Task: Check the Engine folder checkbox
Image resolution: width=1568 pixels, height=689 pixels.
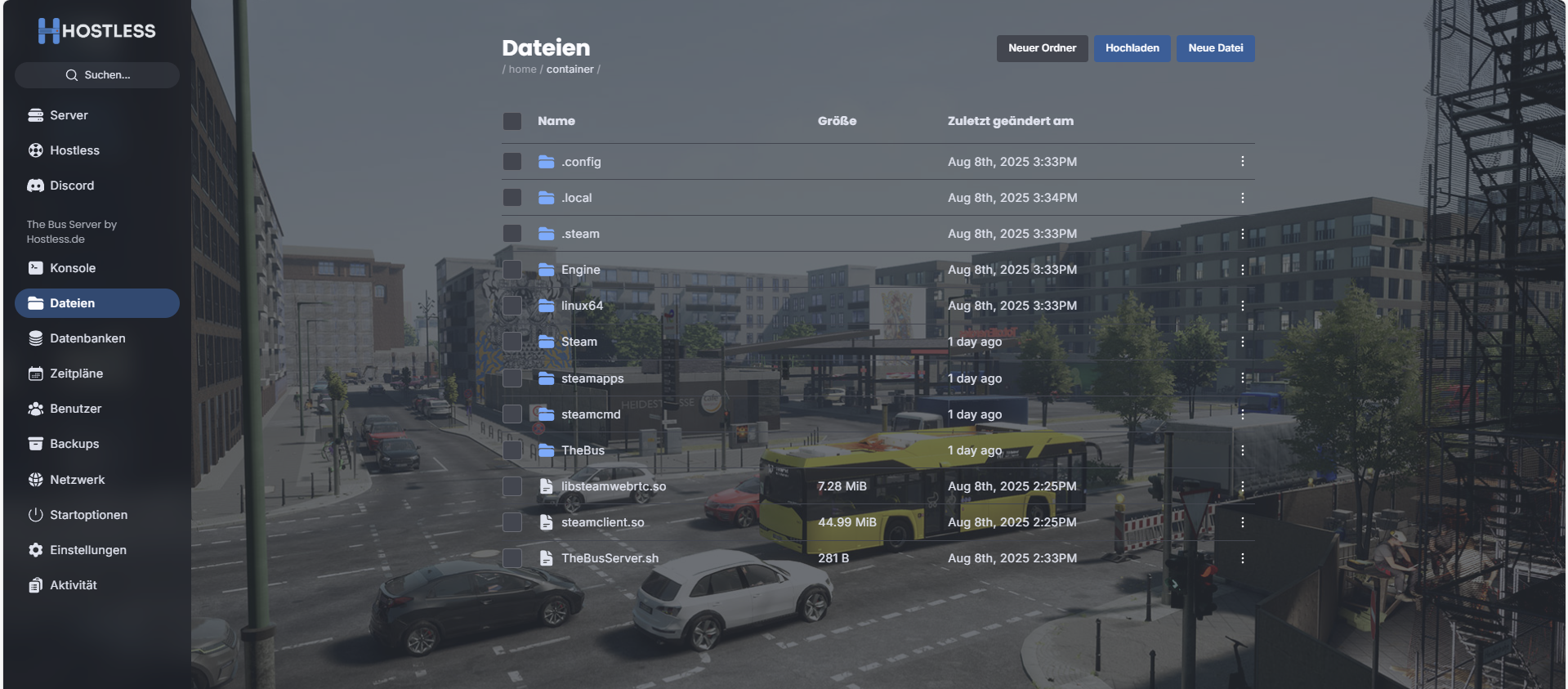Action: [512, 270]
